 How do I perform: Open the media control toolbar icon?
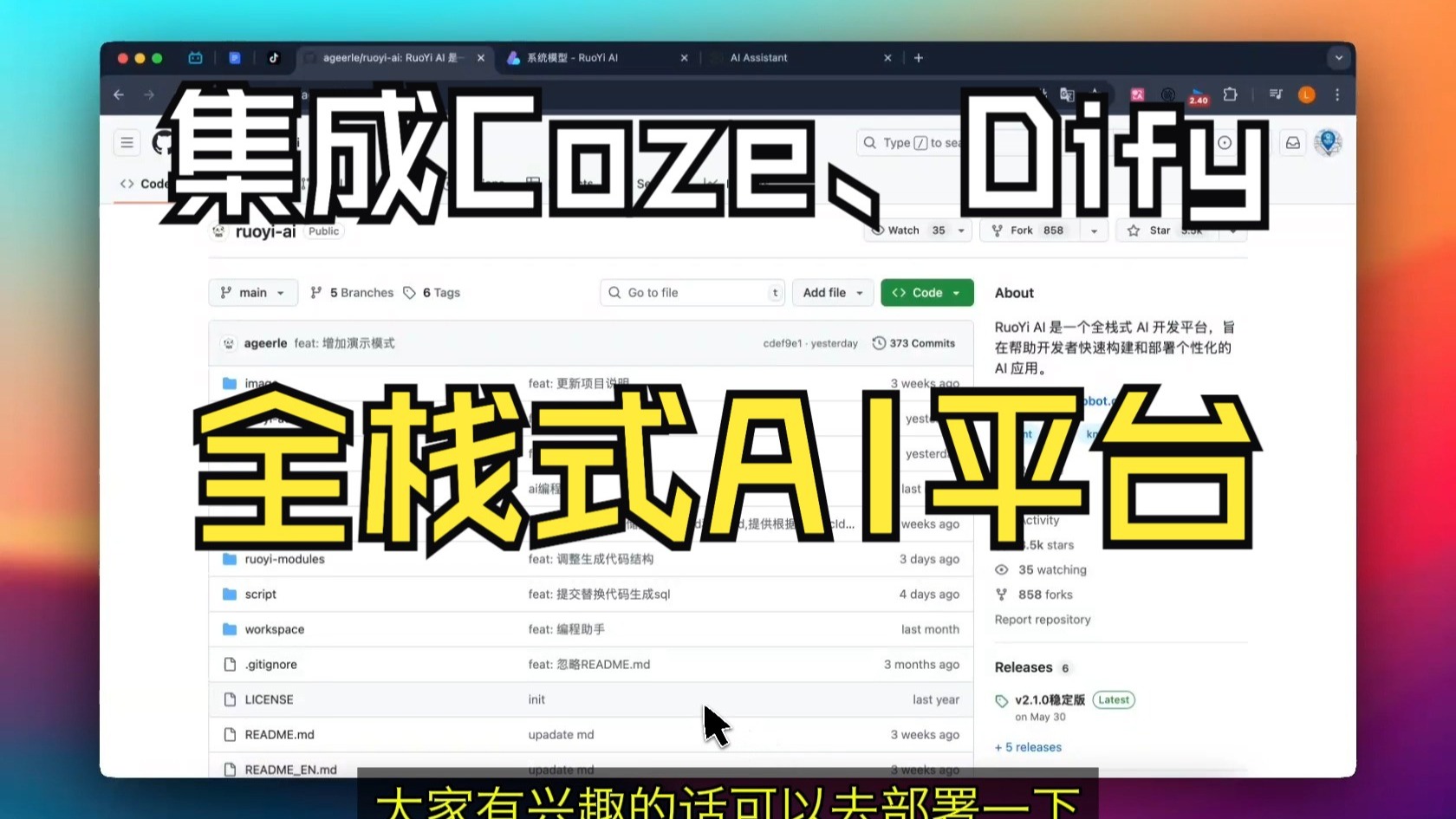(x=1276, y=94)
